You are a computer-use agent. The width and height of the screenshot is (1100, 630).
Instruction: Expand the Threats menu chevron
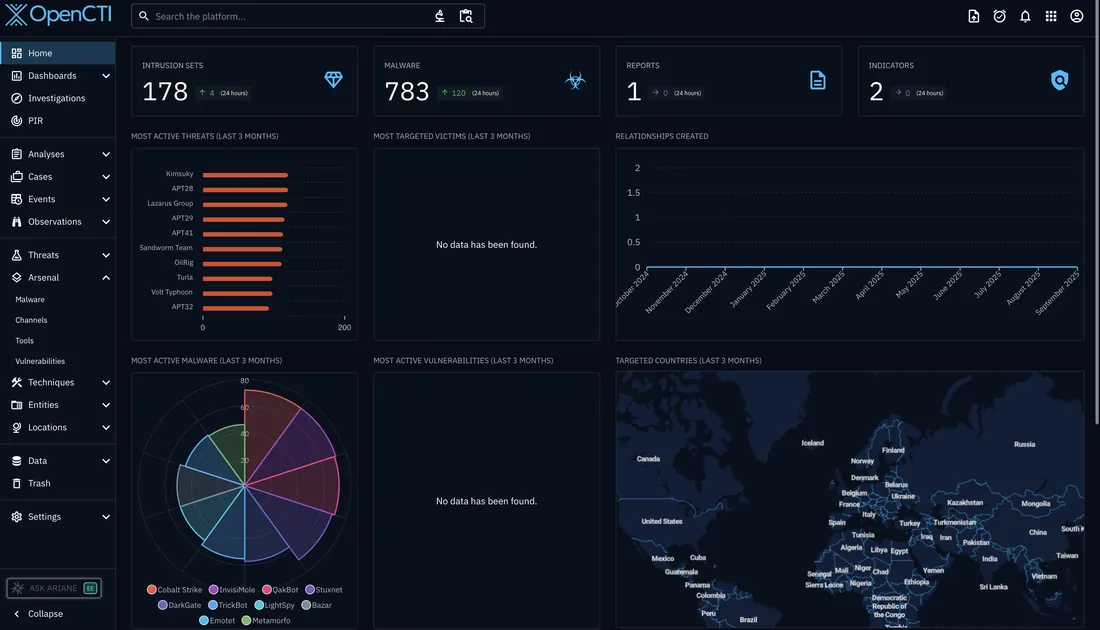[x=106, y=255]
